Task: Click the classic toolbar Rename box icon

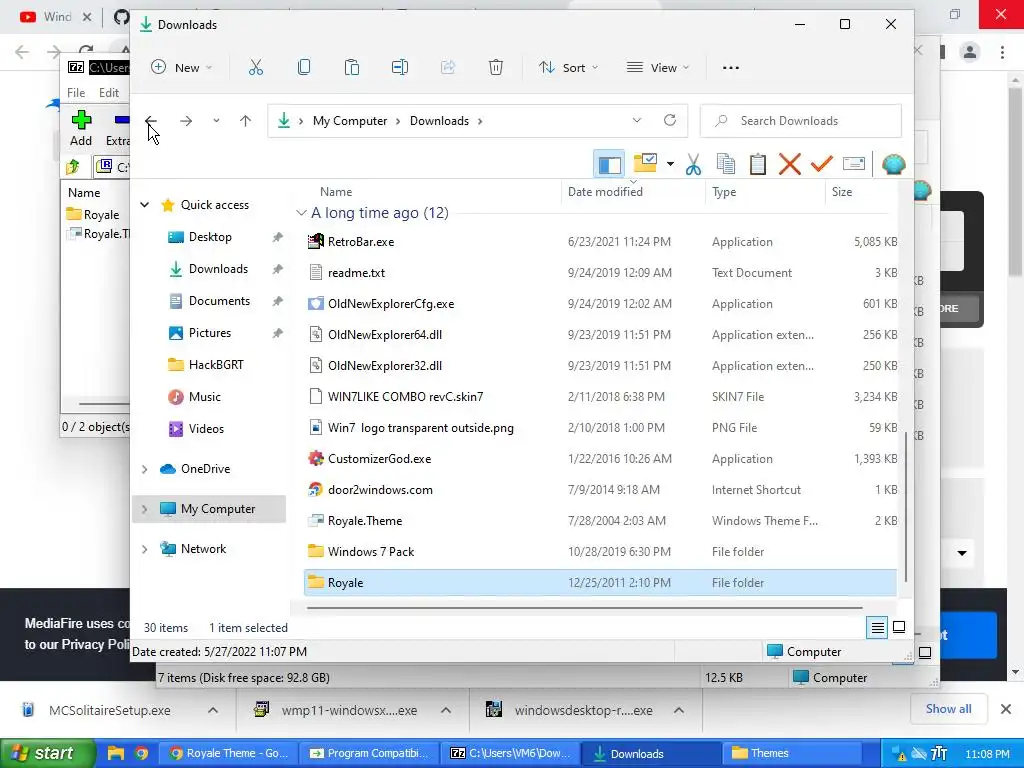Action: 854,164
